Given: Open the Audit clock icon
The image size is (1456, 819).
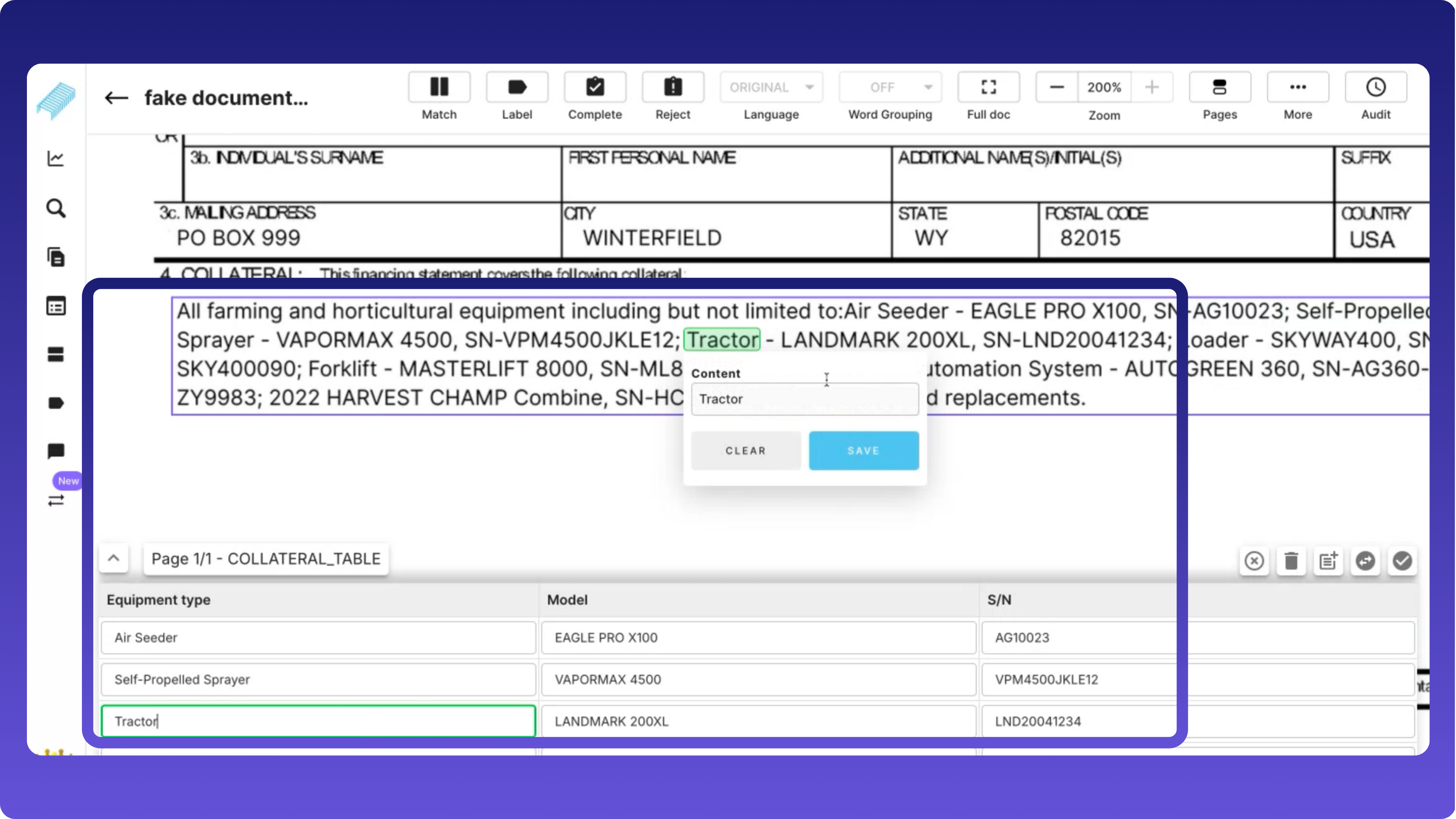Looking at the screenshot, I should [x=1375, y=87].
